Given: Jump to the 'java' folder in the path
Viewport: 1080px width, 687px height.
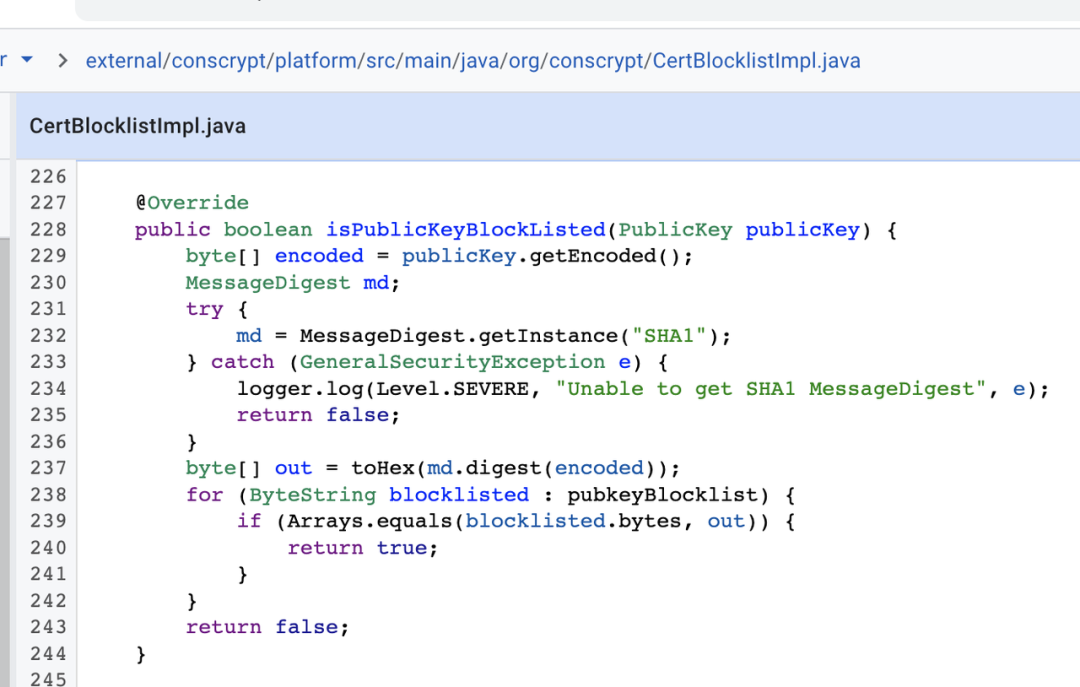Looking at the screenshot, I should click(479, 61).
